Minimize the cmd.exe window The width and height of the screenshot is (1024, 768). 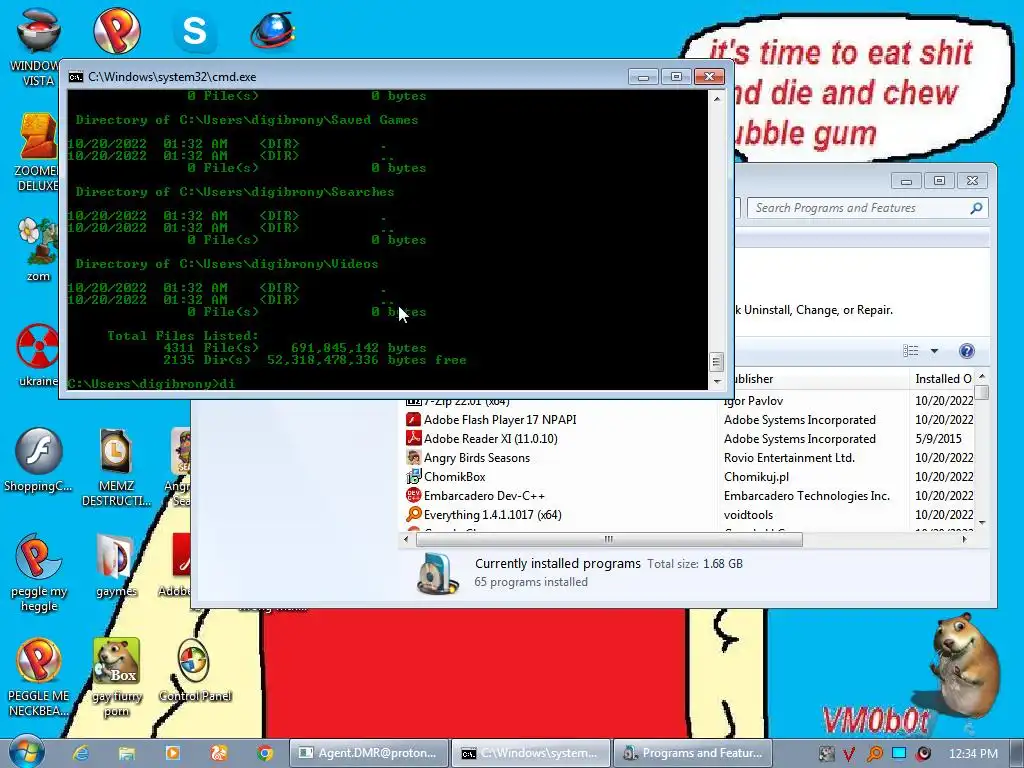pyautogui.click(x=643, y=76)
